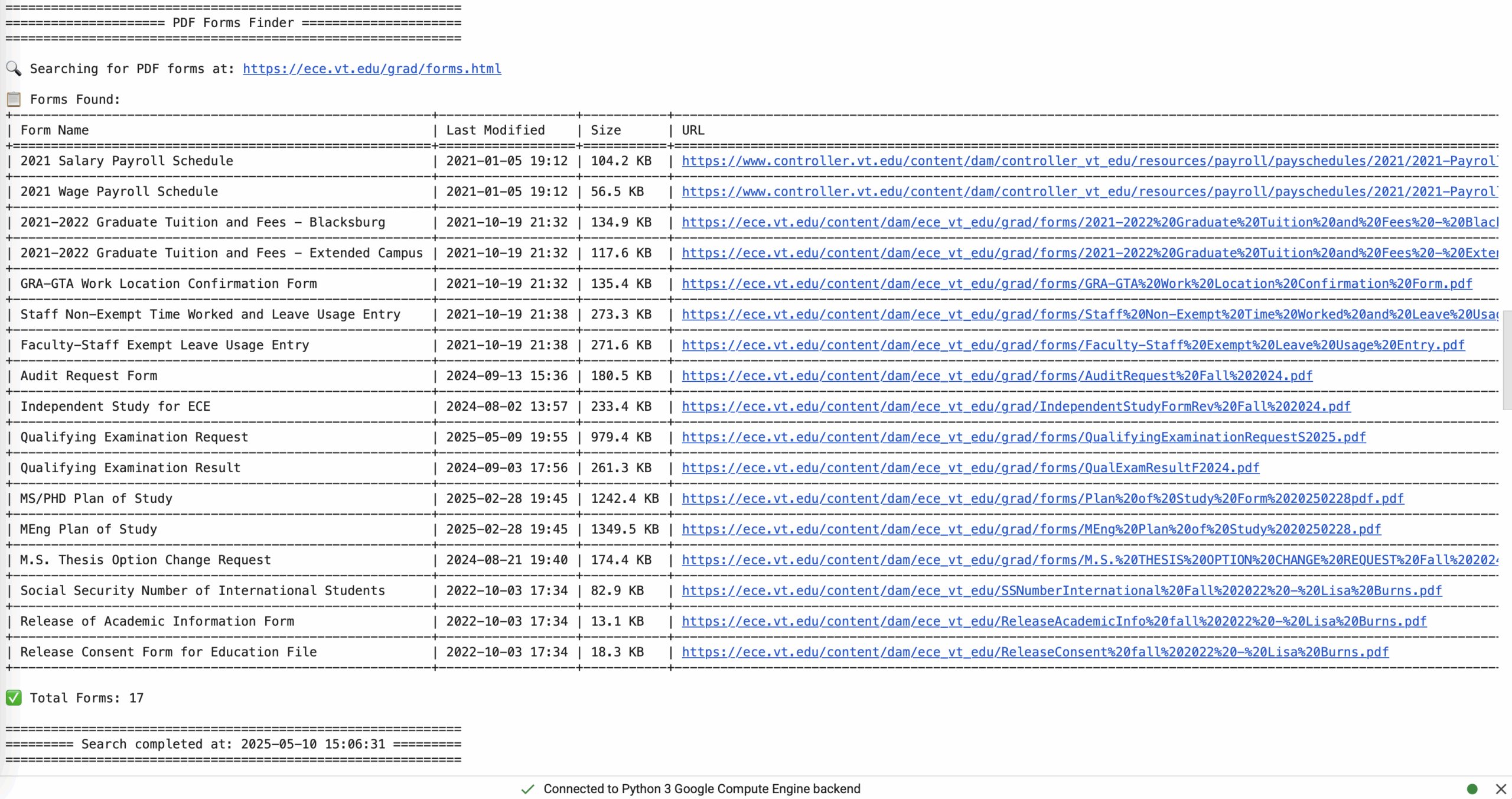The height and width of the screenshot is (799, 1512).
Task: Open the M.S. THESIS OPTION CHANGE REQUEST link
Action: point(1090,560)
